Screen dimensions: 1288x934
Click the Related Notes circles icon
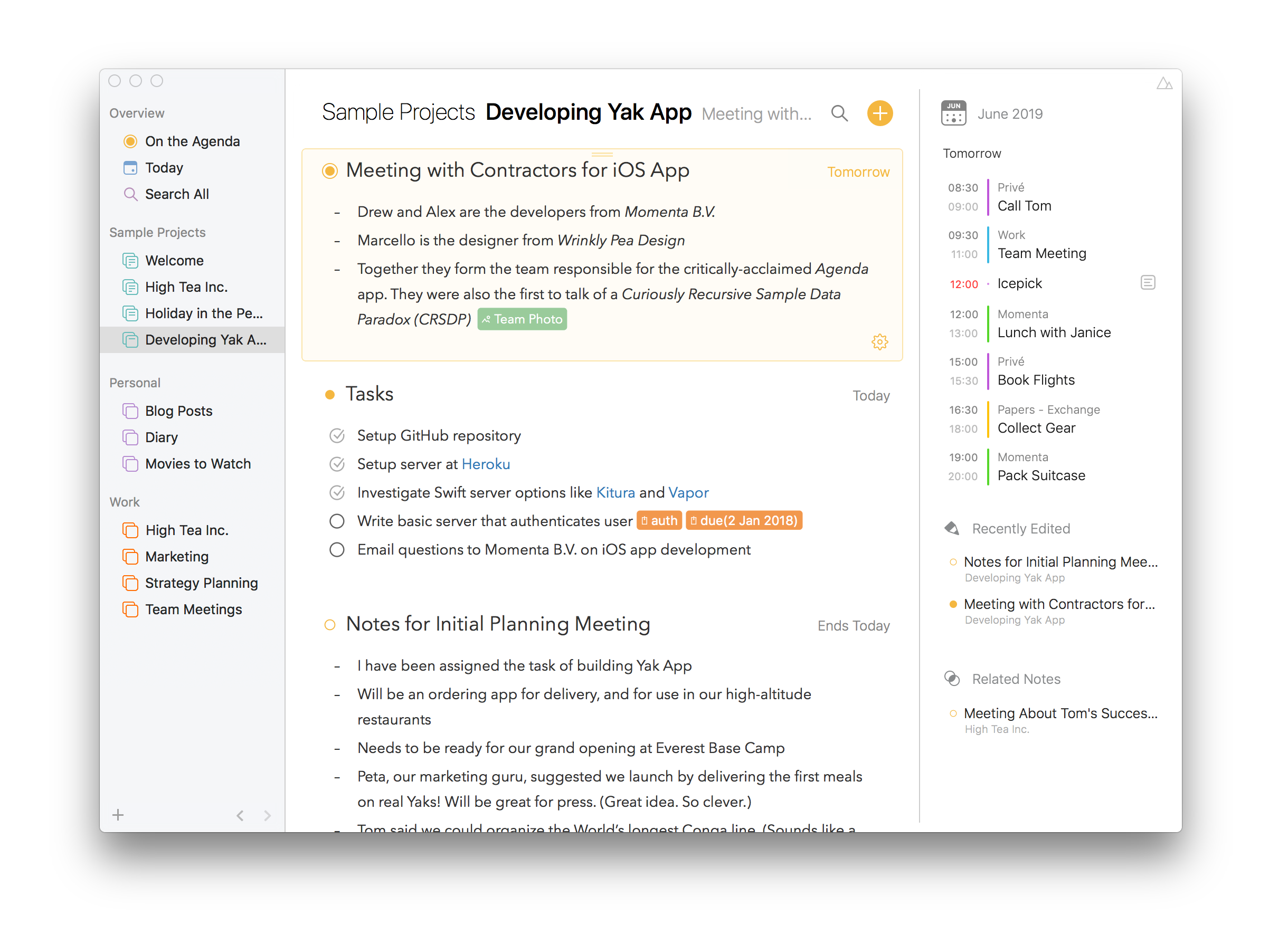coord(952,679)
